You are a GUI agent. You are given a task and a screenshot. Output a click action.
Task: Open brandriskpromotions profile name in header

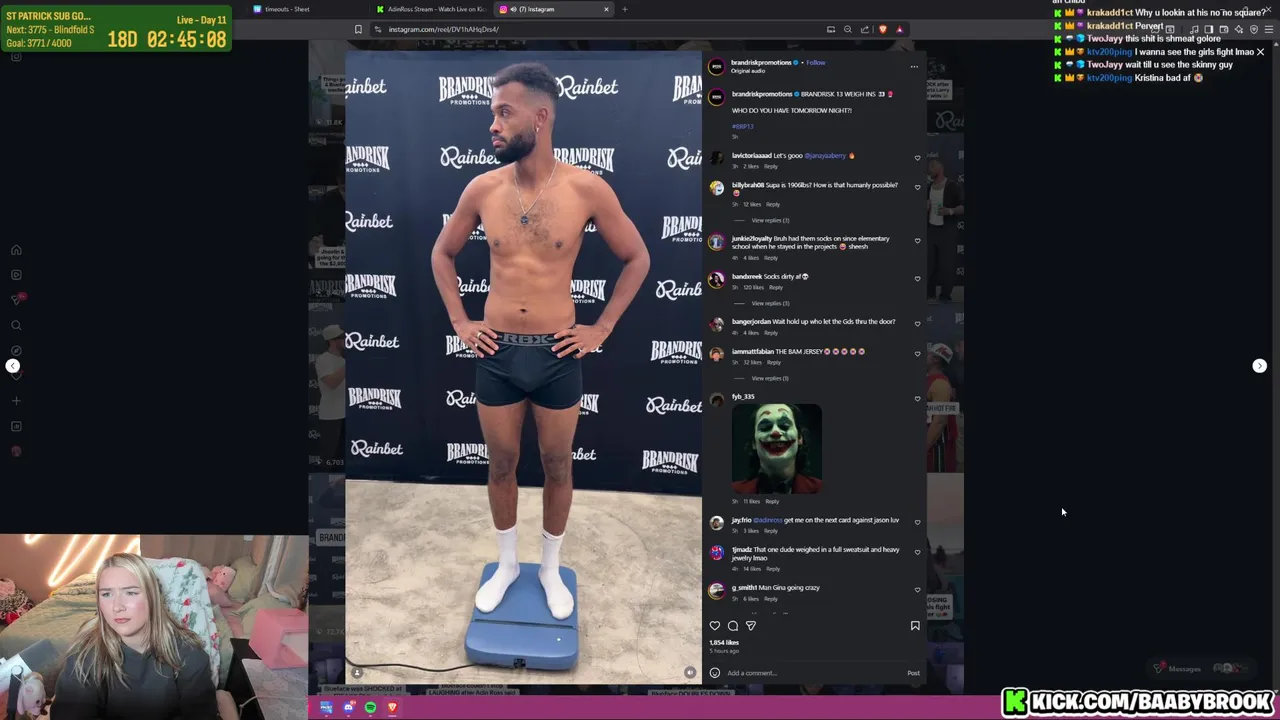pyautogui.click(x=761, y=63)
